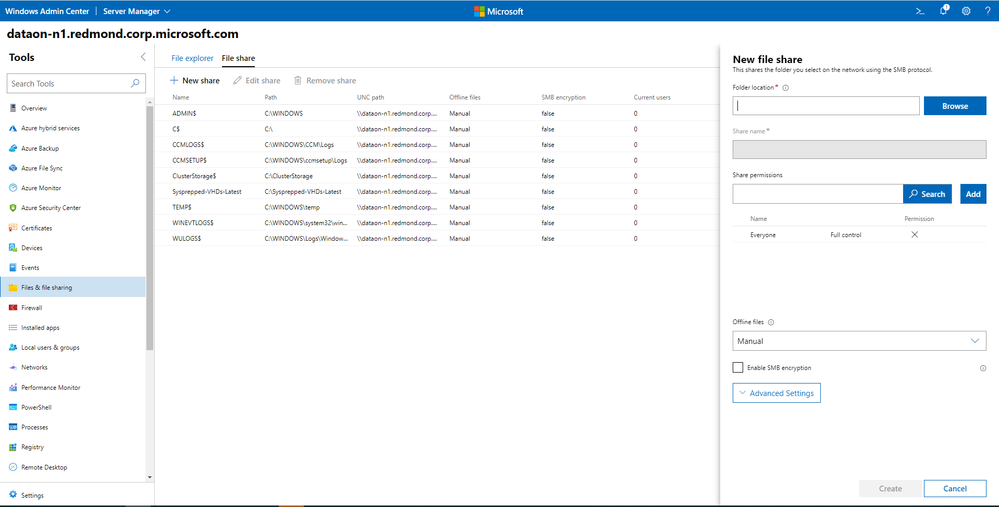Open the Processes icon
This screenshot has height=507, width=999.
coord(13,427)
